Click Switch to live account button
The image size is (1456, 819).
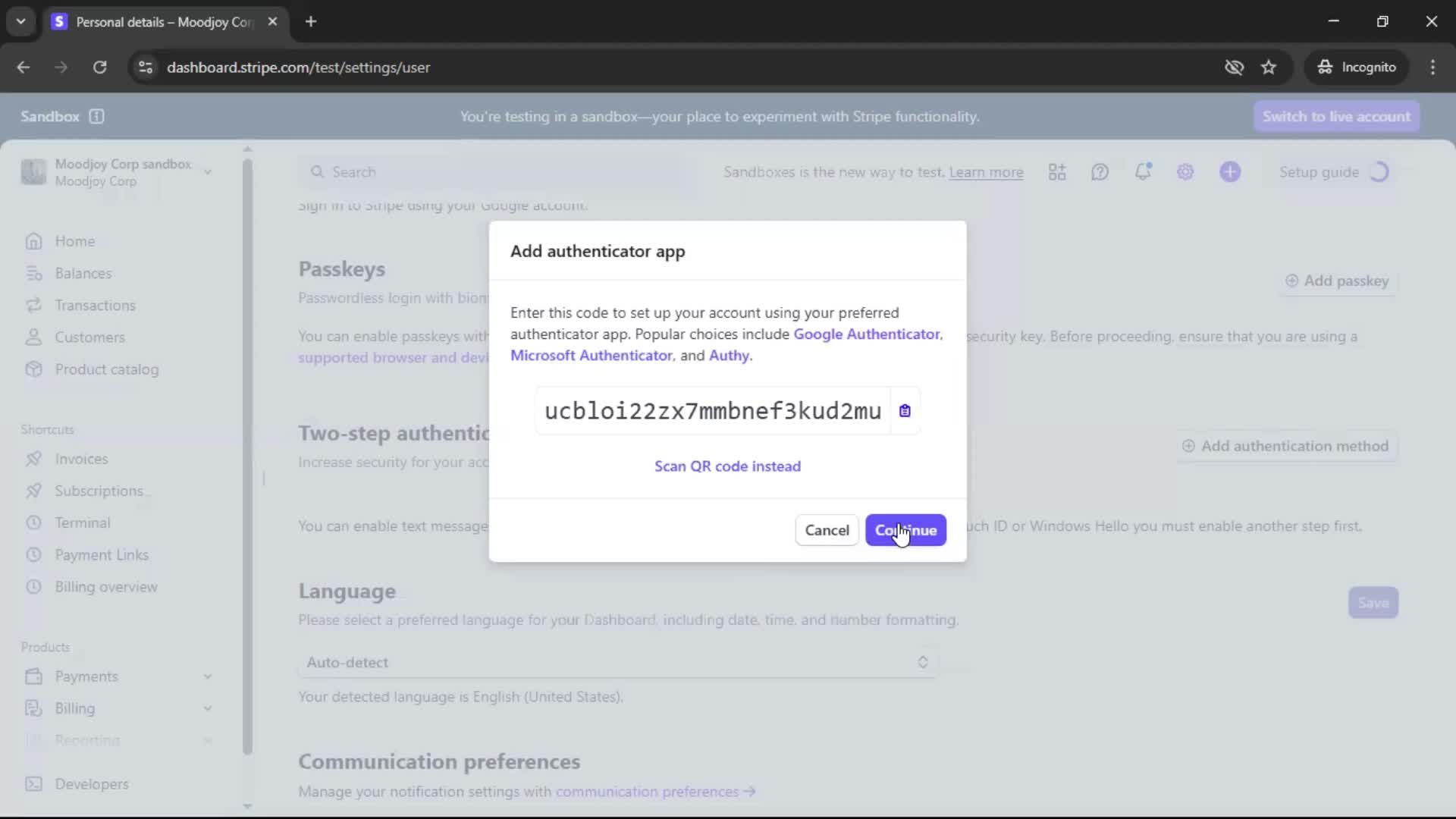click(1336, 116)
